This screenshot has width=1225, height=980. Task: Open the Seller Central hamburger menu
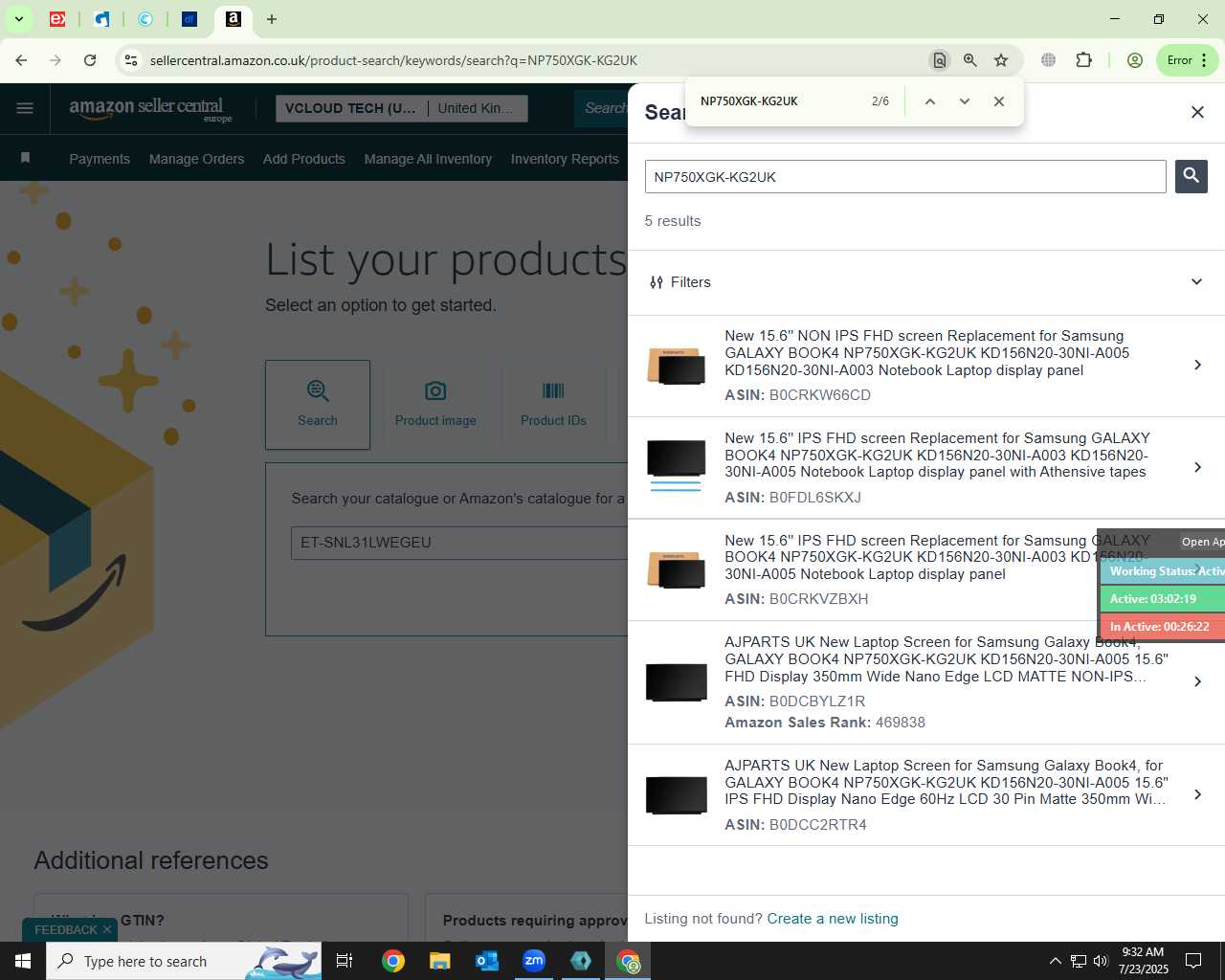(25, 108)
